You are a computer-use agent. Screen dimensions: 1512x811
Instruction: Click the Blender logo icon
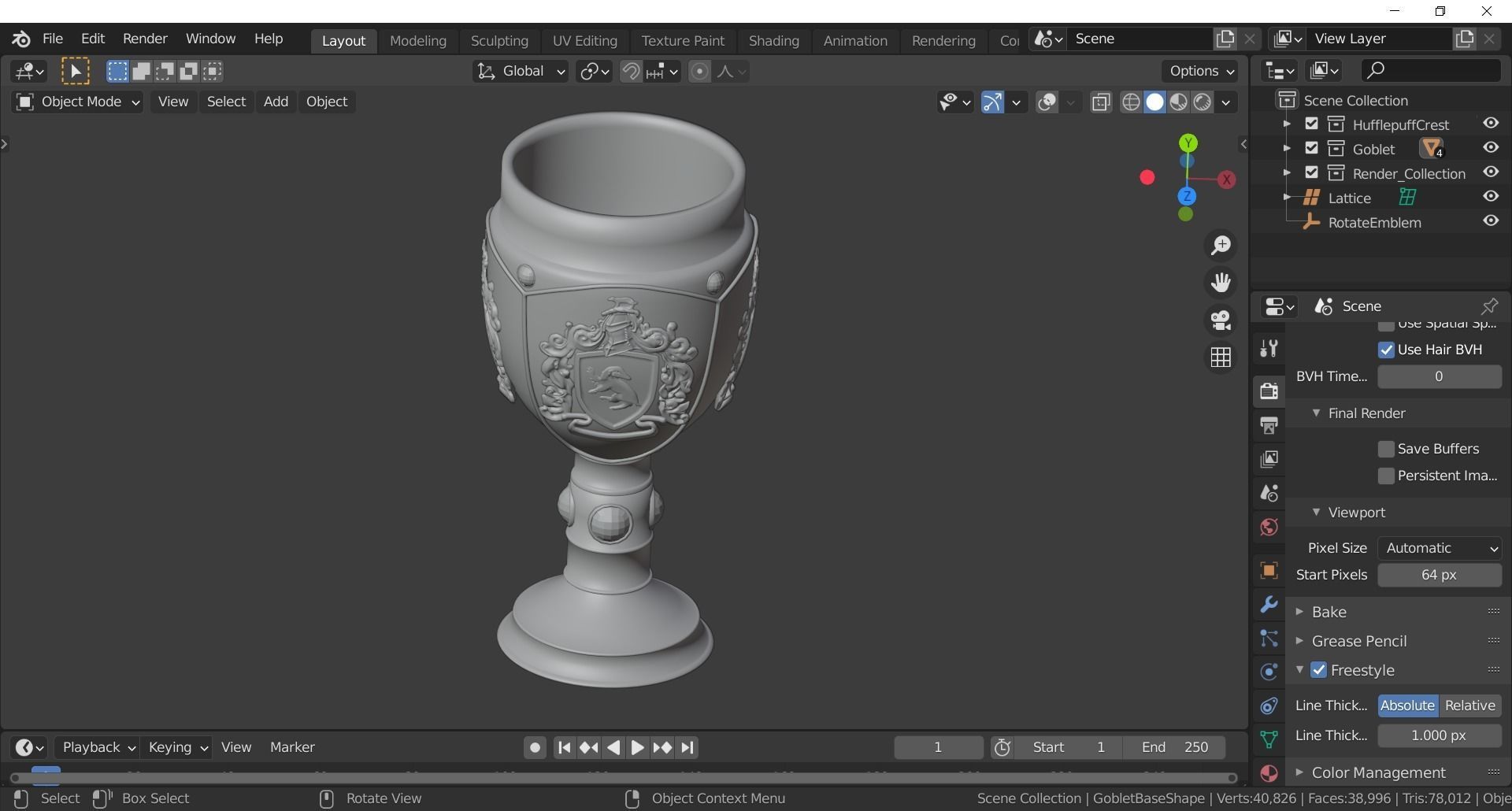click(21, 39)
